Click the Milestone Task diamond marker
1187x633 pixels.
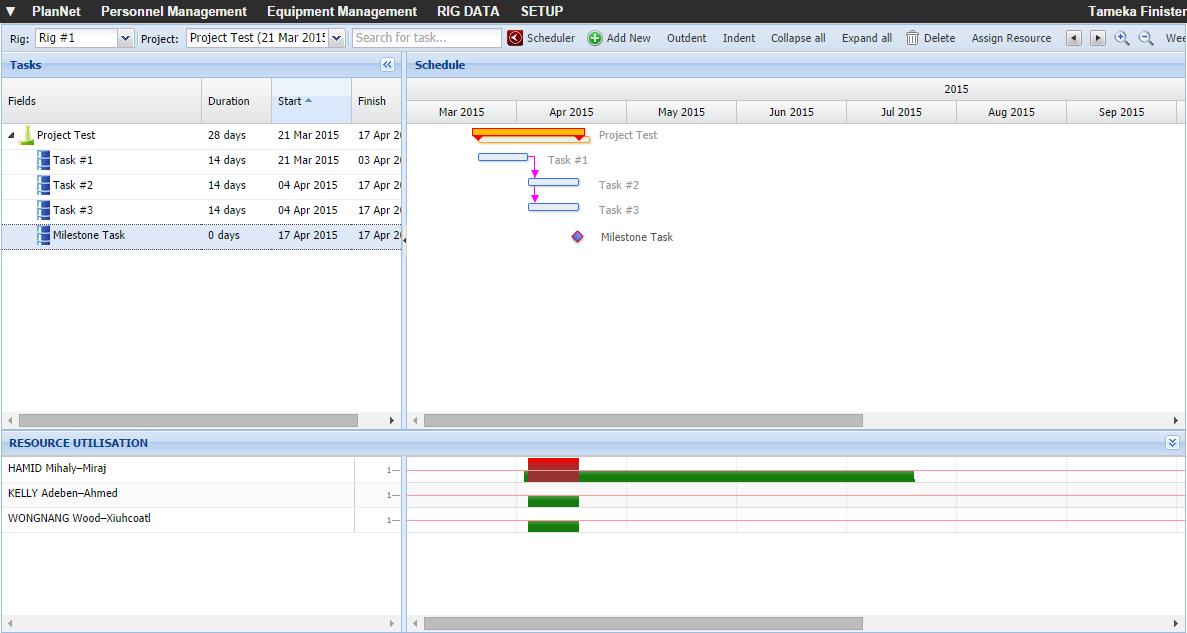577,237
